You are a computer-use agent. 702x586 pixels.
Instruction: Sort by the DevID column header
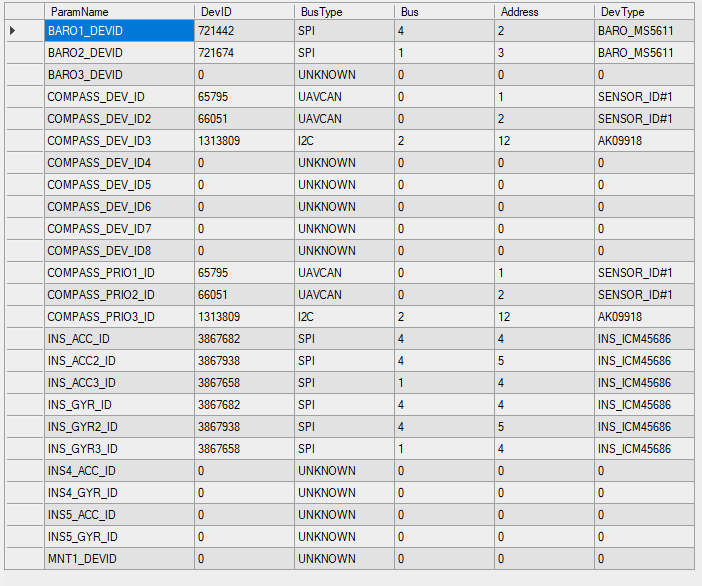pos(244,12)
